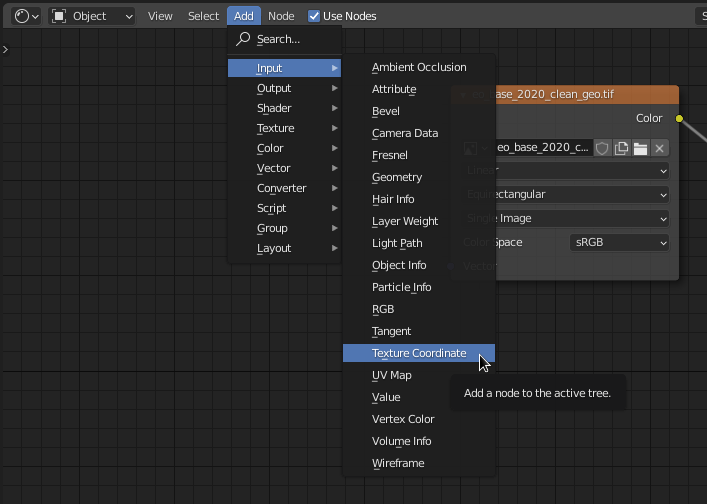Expand the Input submenu
Image resolution: width=707 pixels, height=504 pixels.
point(285,68)
